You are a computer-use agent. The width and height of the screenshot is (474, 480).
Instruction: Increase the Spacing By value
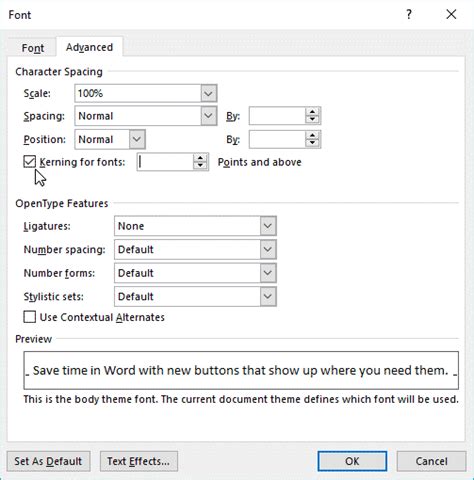pyautogui.click(x=312, y=112)
